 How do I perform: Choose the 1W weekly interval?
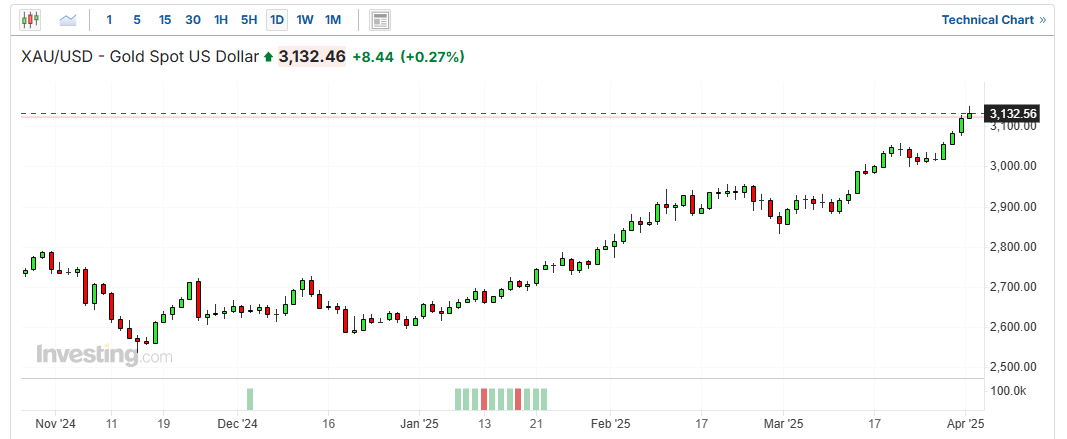305,19
